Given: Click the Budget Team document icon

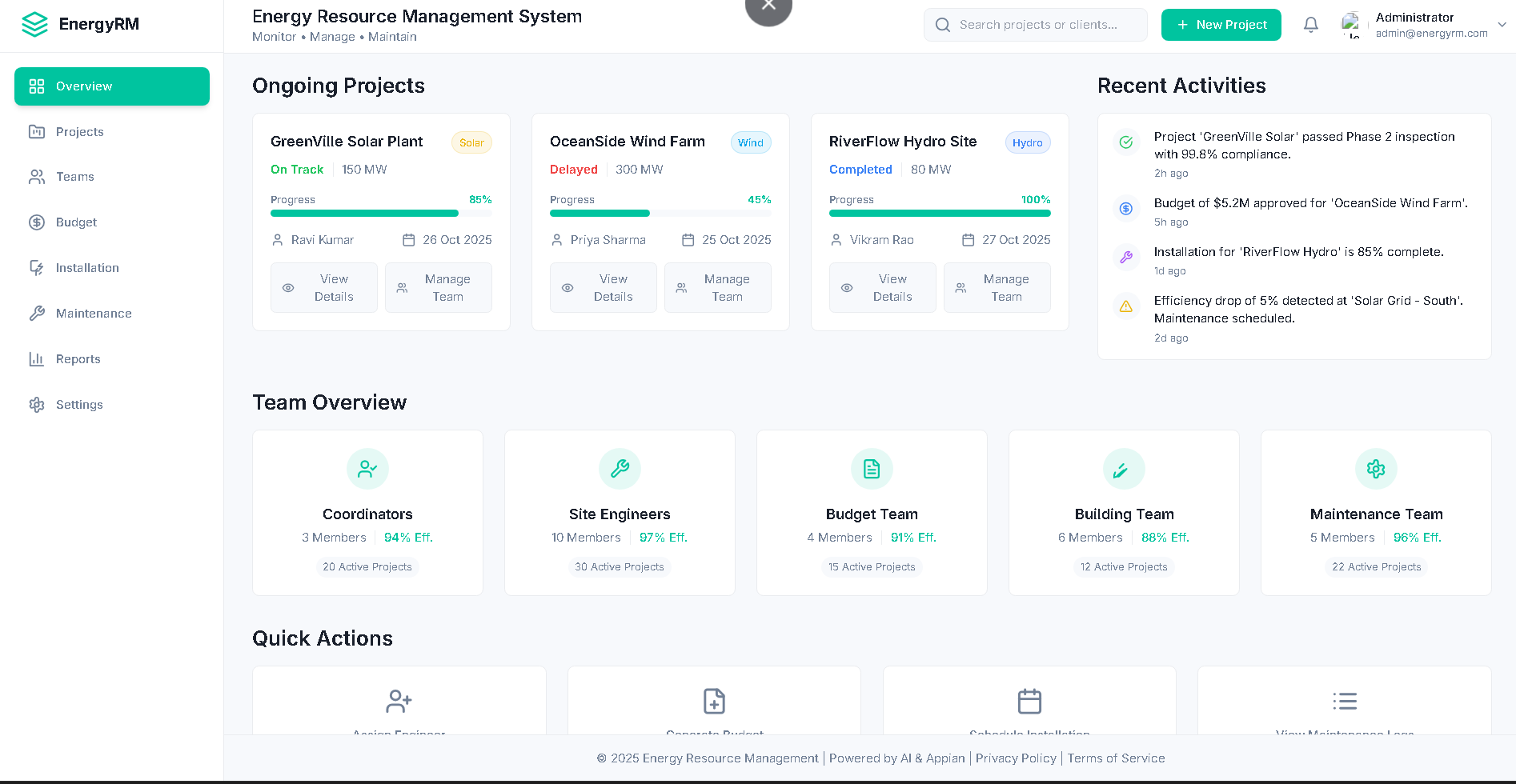Looking at the screenshot, I should coord(872,469).
